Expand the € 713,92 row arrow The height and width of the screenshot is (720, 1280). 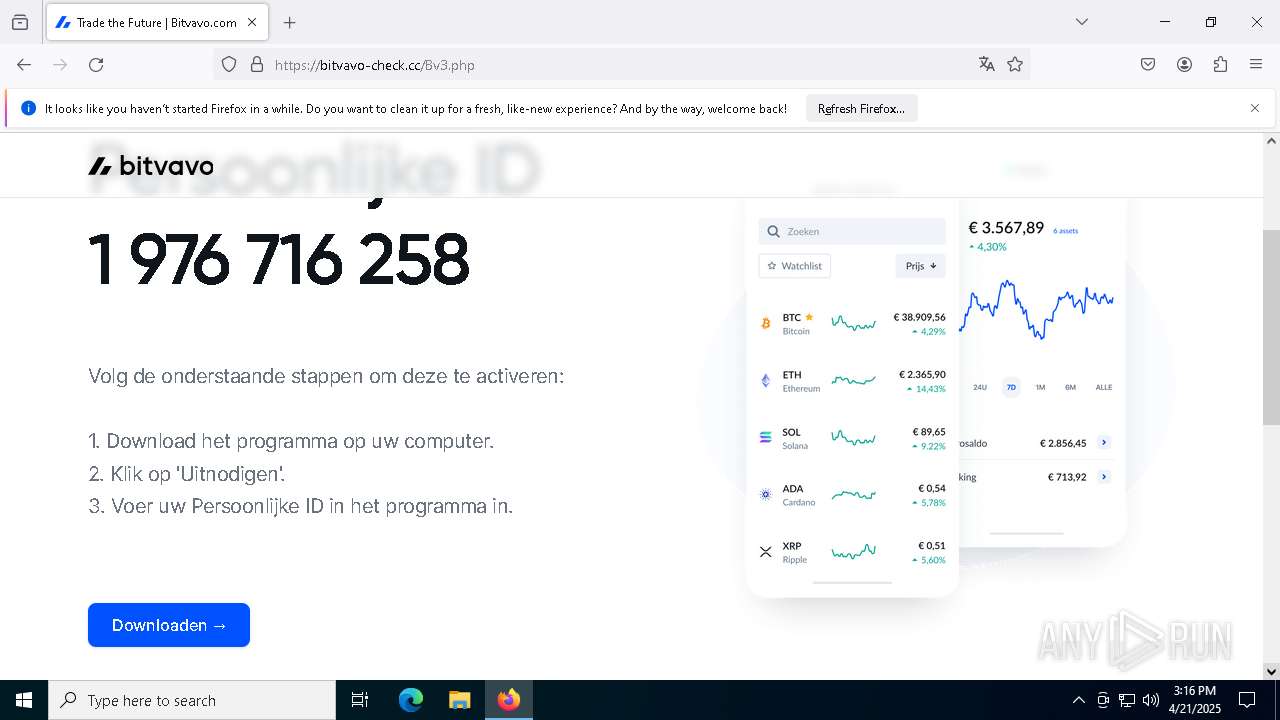pyautogui.click(x=1104, y=477)
